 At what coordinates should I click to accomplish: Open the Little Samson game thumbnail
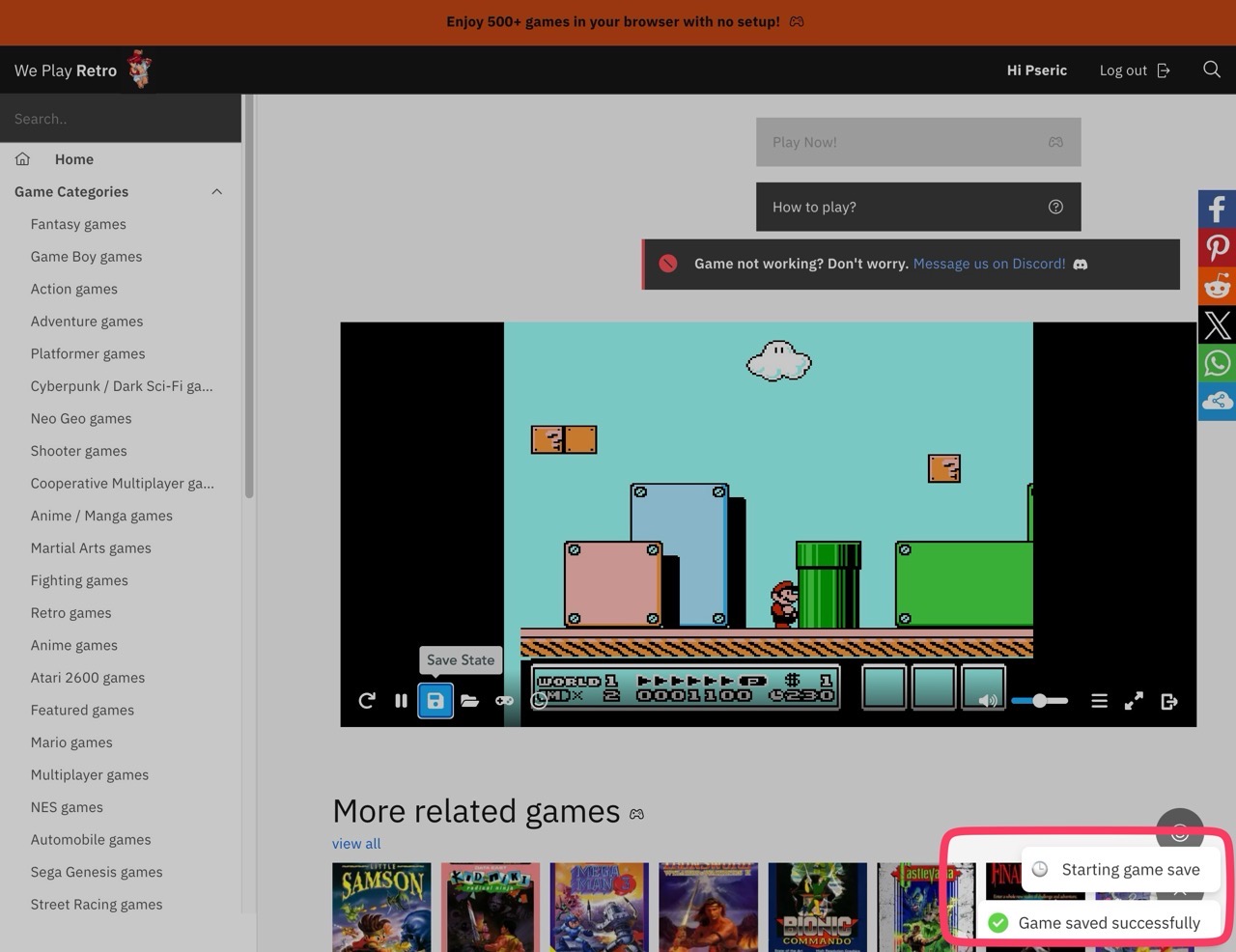tap(381, 908)
